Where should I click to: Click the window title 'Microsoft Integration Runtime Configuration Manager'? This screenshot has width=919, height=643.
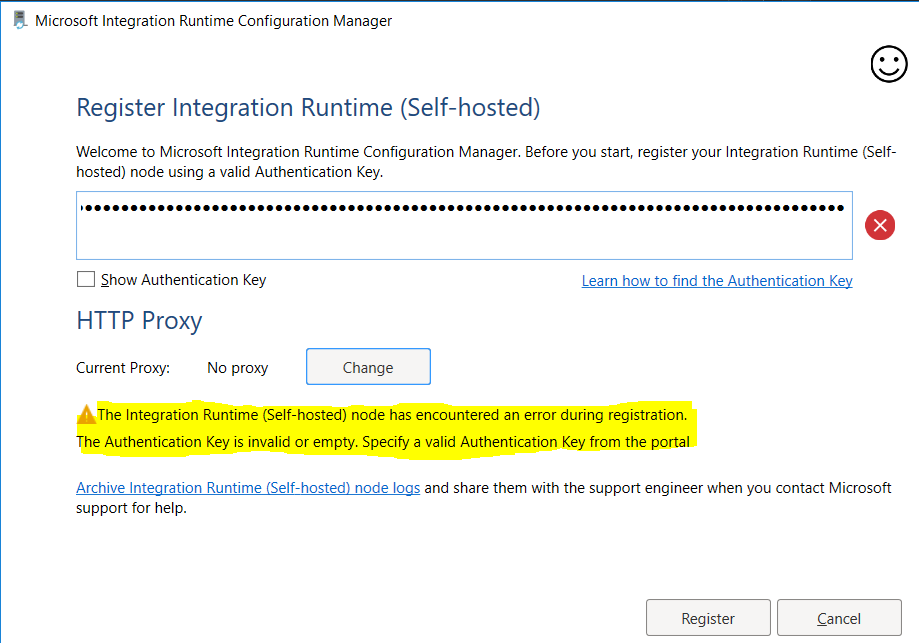pos(213,21)
